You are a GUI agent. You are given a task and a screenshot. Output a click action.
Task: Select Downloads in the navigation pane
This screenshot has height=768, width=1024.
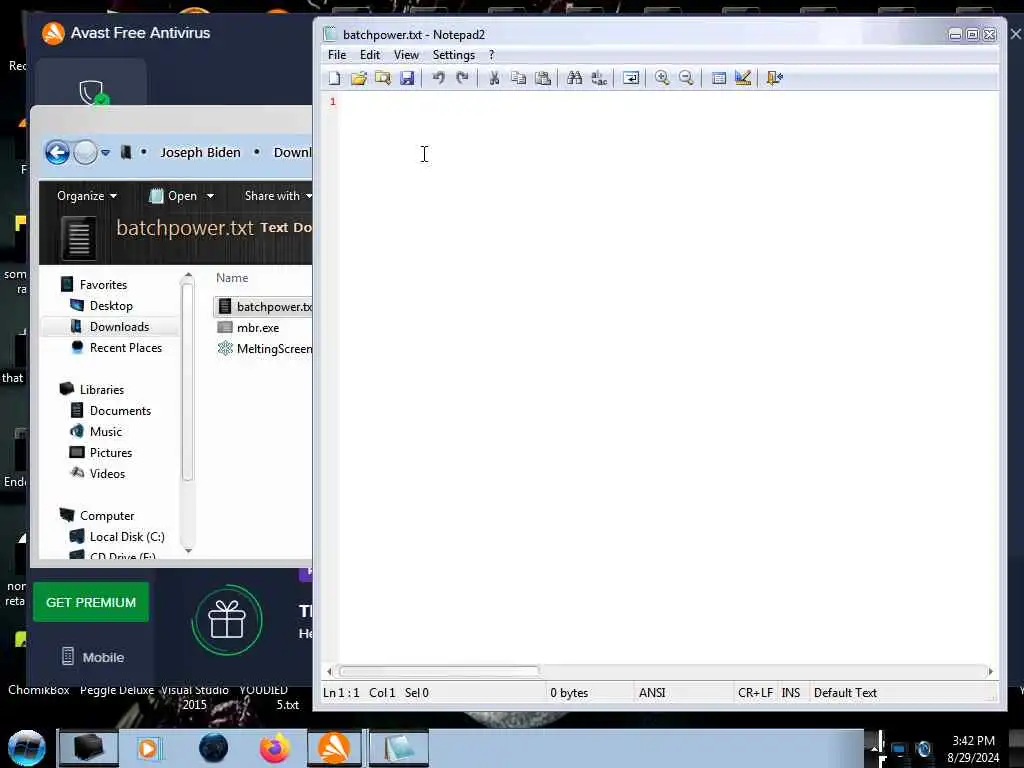[x=119, y=327]
